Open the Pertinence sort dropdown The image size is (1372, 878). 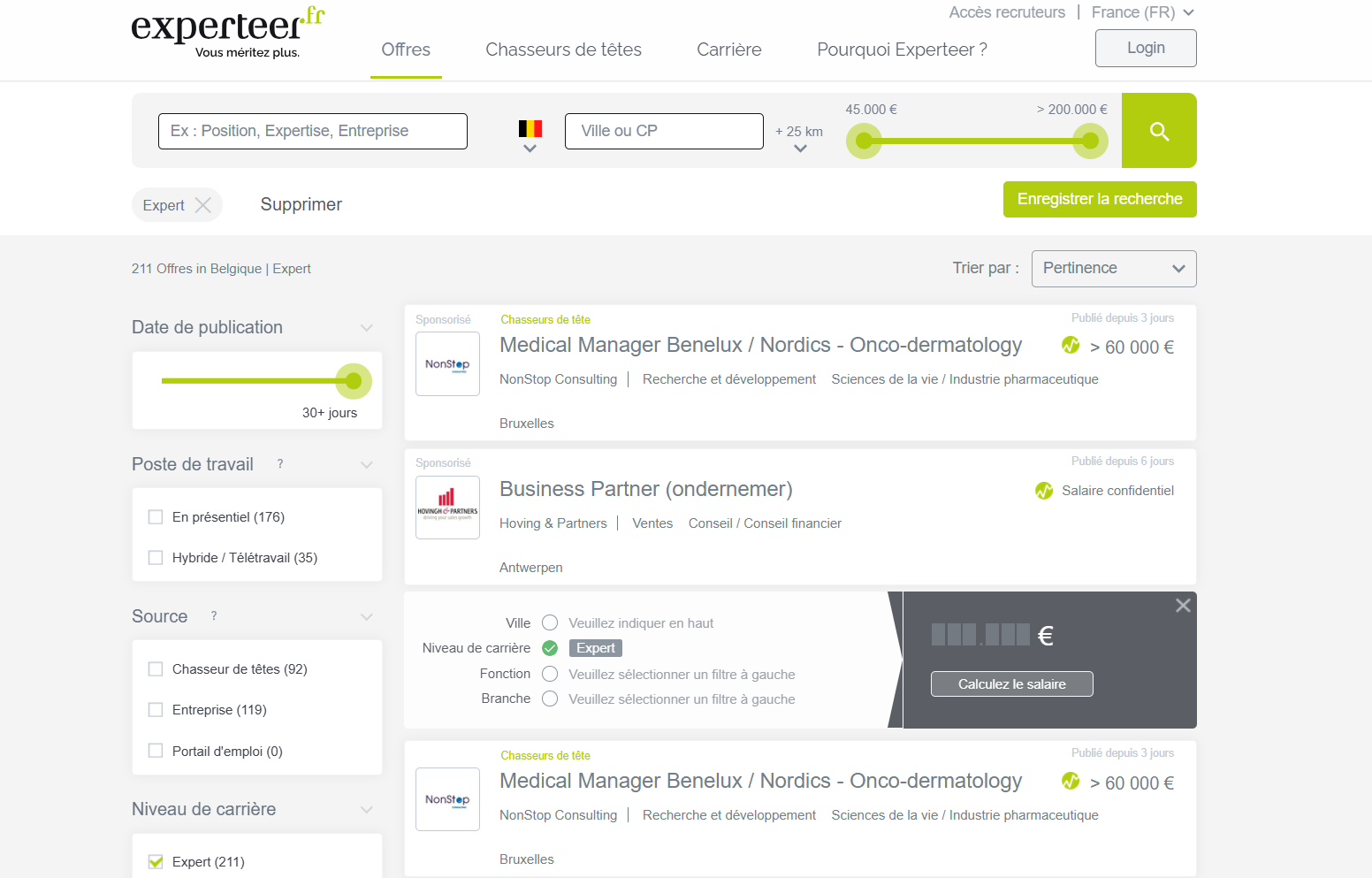click(x=1113, y=268)
